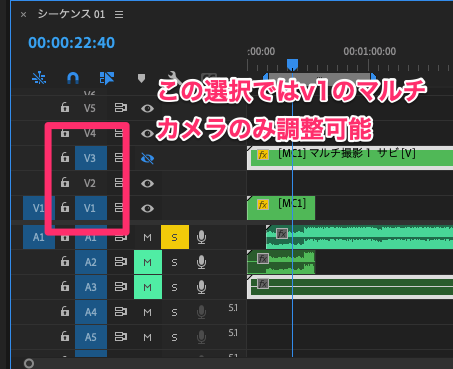Enable voice-over record on A3
Viewport: 453px width, 369px height.
point(201,287)
